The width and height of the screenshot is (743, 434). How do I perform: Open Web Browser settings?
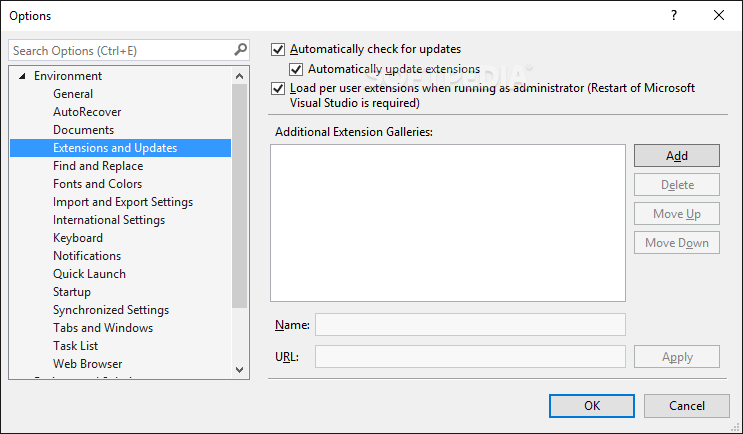(88, 364)
